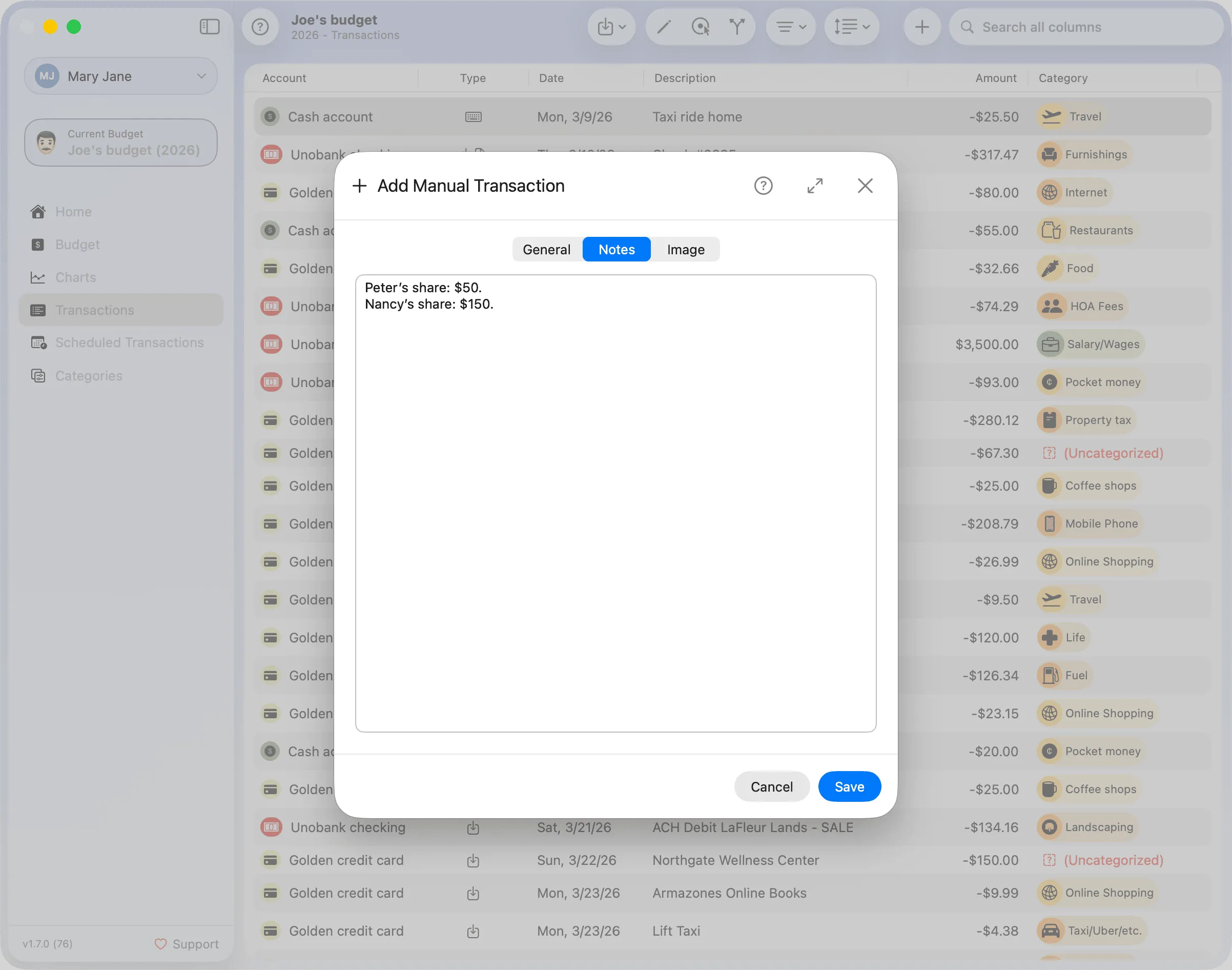Click the plus add transaction toolbar button

pyautogui.click(x=922, y=27)
